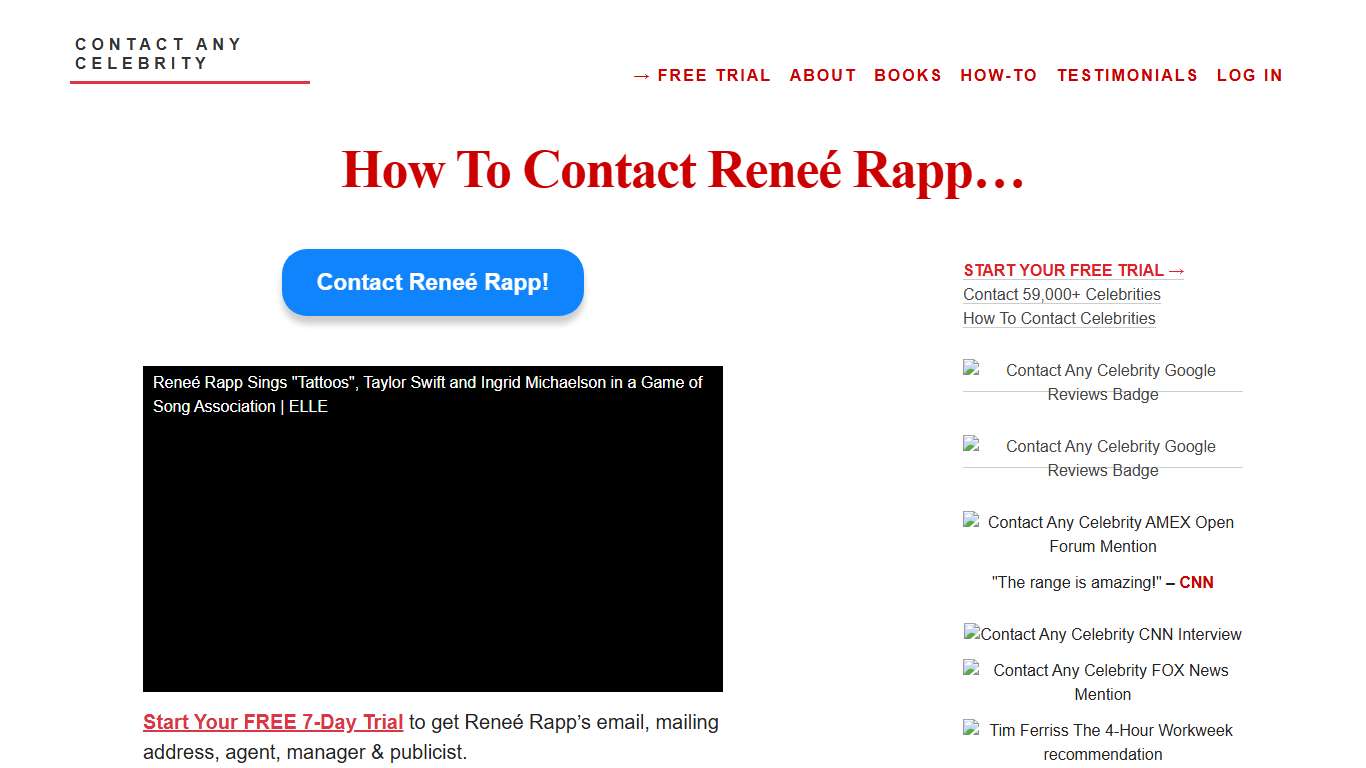Viewport: 1366px width, 768px height.
Task: Click the Contact Any Celebrity site logo
Action: tap(159, 54)
